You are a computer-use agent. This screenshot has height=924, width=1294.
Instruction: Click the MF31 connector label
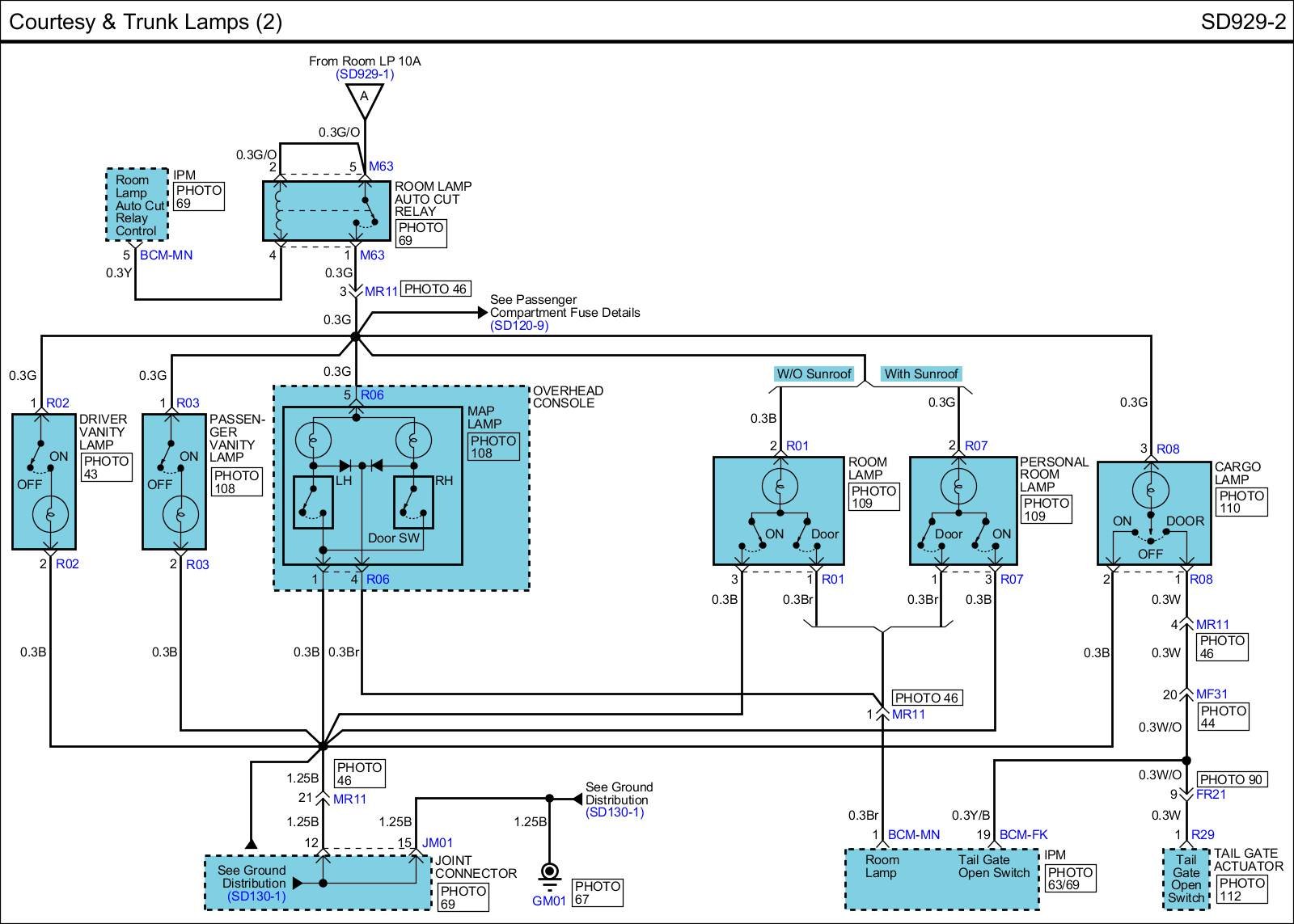click(x=1212, y=694)
